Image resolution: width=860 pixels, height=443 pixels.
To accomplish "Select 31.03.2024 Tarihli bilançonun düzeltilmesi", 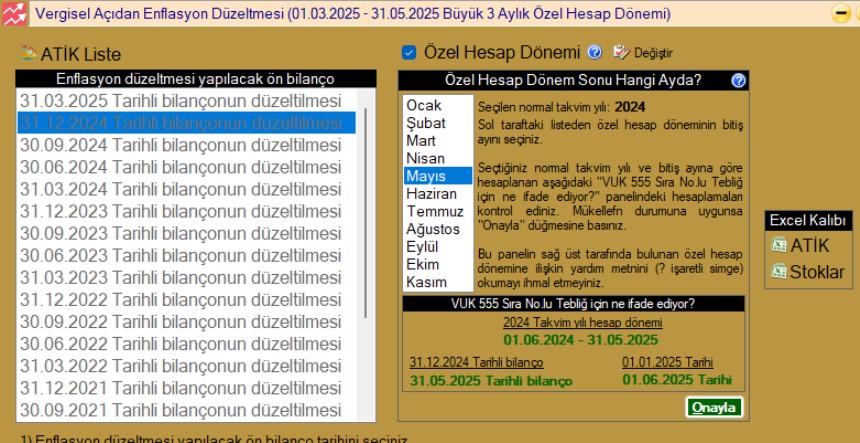I will pos(186,189).
